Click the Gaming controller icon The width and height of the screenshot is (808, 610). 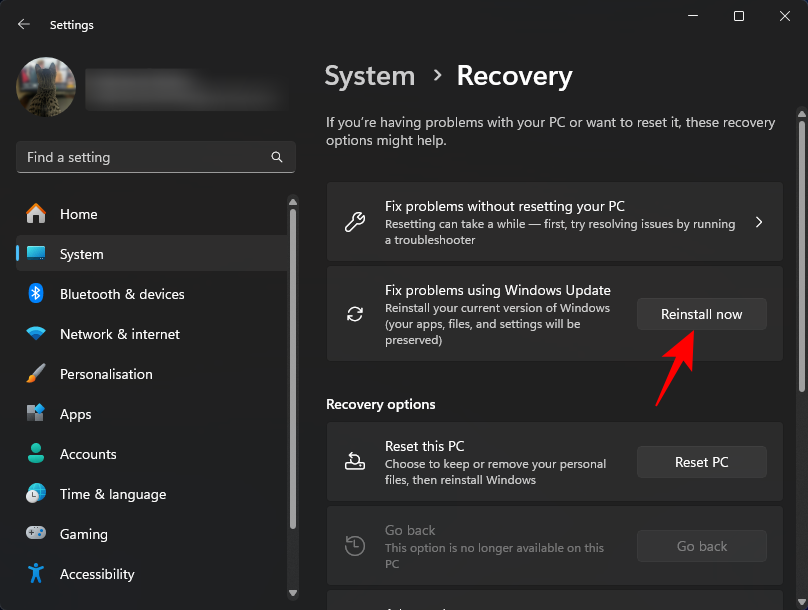[x=36, y=533]
